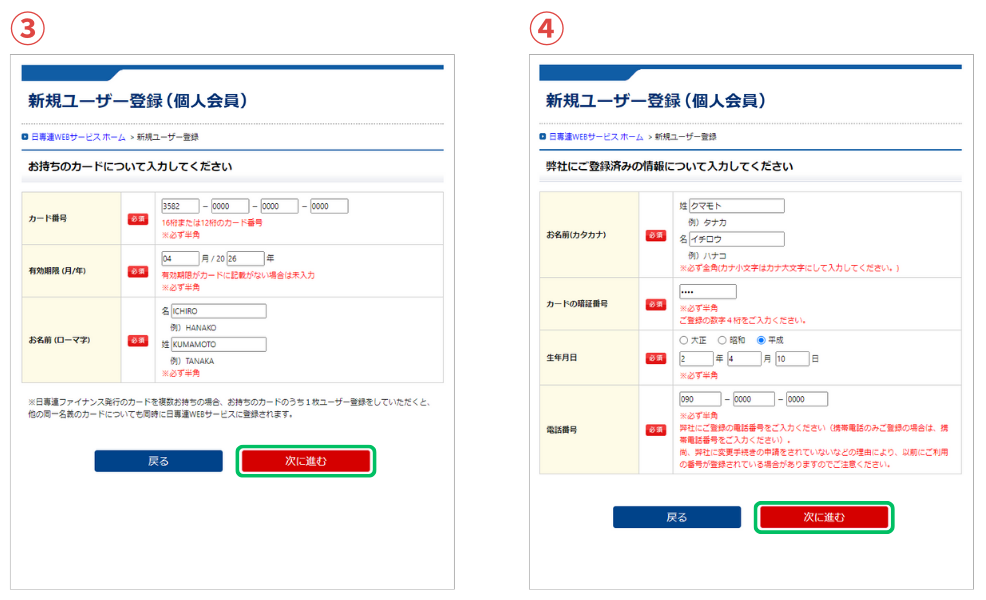Click the 必須 badge beside カード番号

click(138, 219)
